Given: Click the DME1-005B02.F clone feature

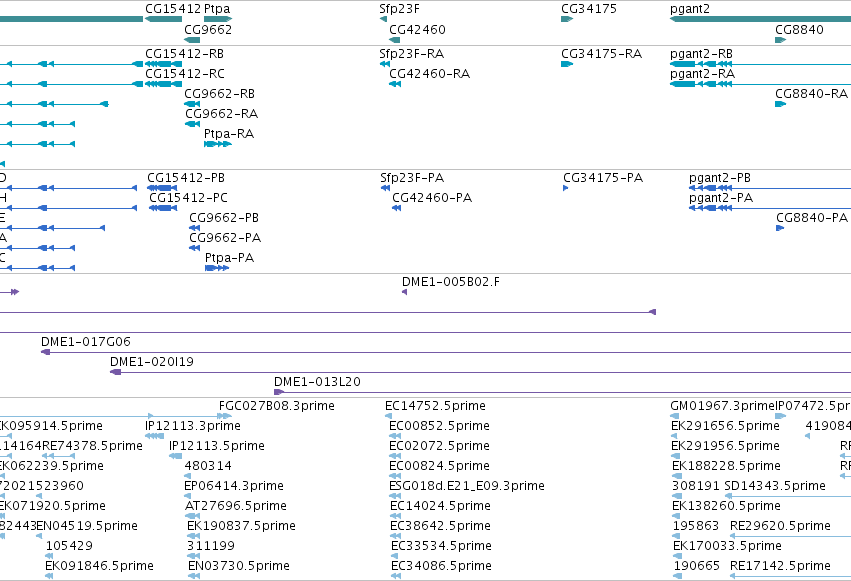Looking at the screenshot, I should pos(450,282).
